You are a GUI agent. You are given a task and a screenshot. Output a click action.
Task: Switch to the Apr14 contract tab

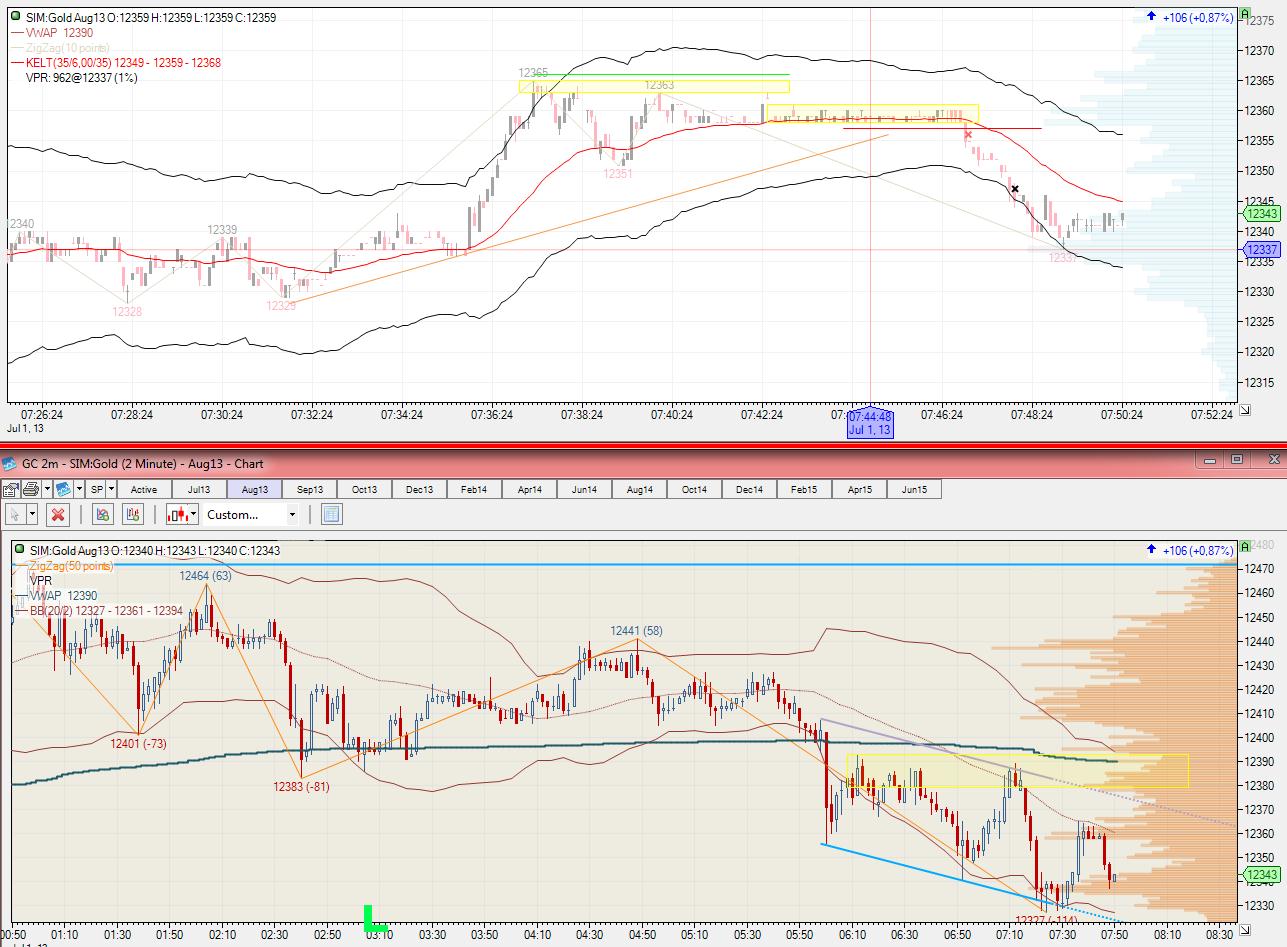[x=529, y=489]
